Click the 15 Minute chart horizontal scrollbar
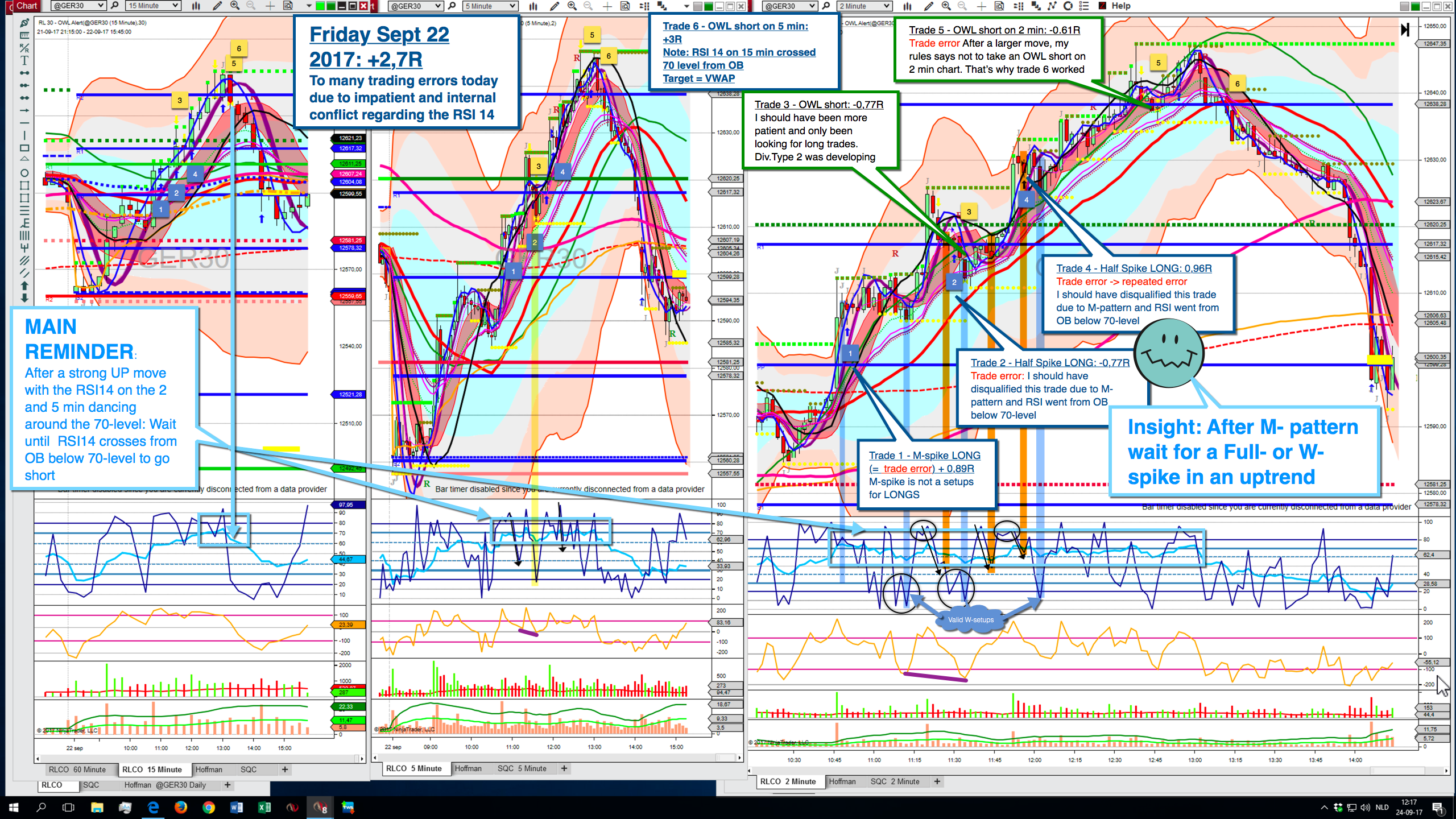The height and width of the screenshot is (819, 1456). click(x=199, y=759)
